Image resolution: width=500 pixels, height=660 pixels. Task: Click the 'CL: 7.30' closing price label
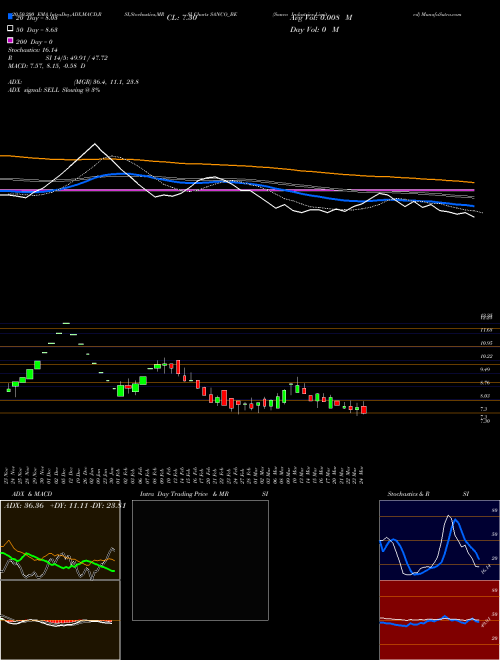point(182,18)
